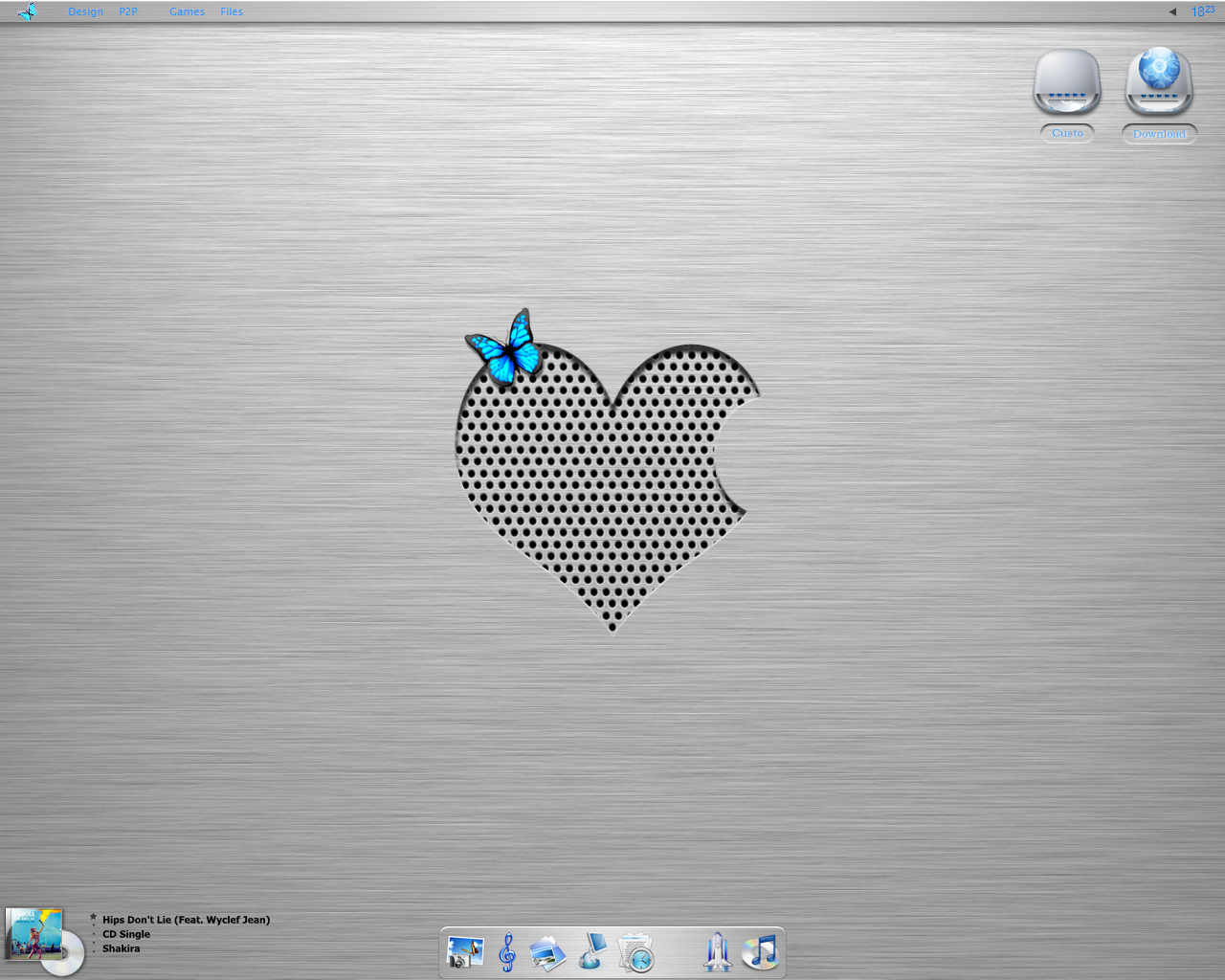
Task: Click the Custo label under drive
Action: [1067, 133]
